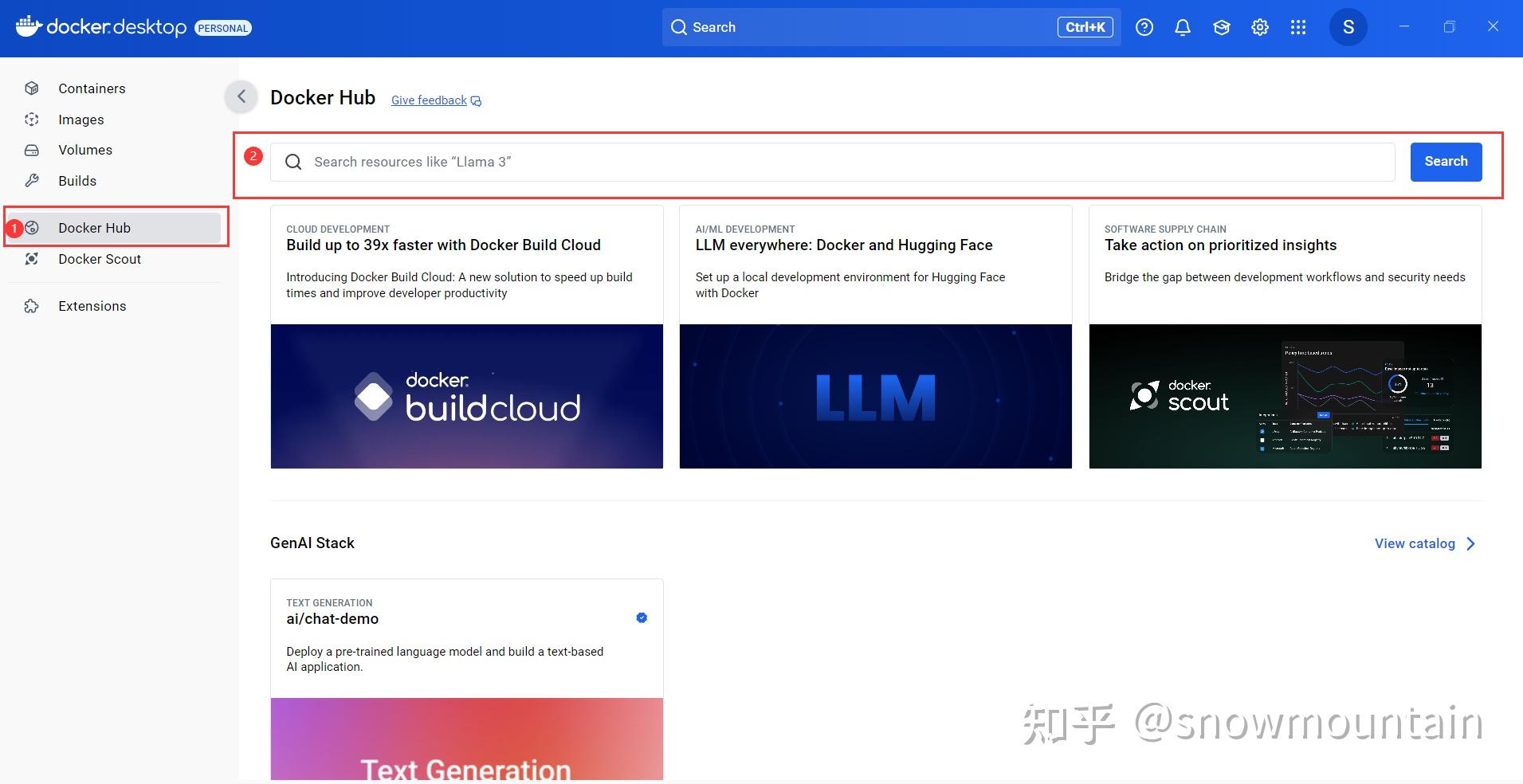Click the help question mark icon
1523x784 pixels.
tap(1145, 26)
